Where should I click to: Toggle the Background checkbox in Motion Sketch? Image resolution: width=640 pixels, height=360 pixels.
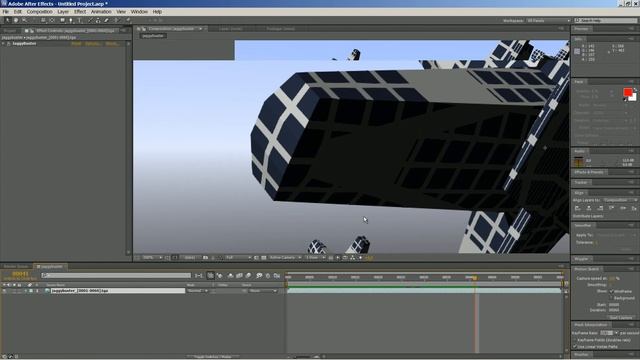[x=611, y=298]
